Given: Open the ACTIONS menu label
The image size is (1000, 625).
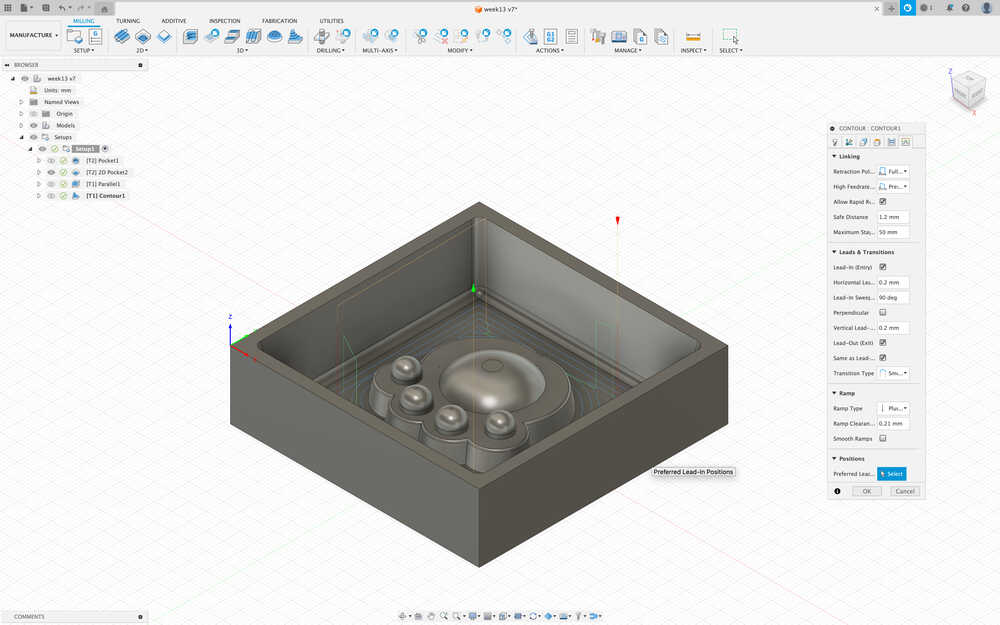Looking at the screenshot, I should click(x=549, y=50).
